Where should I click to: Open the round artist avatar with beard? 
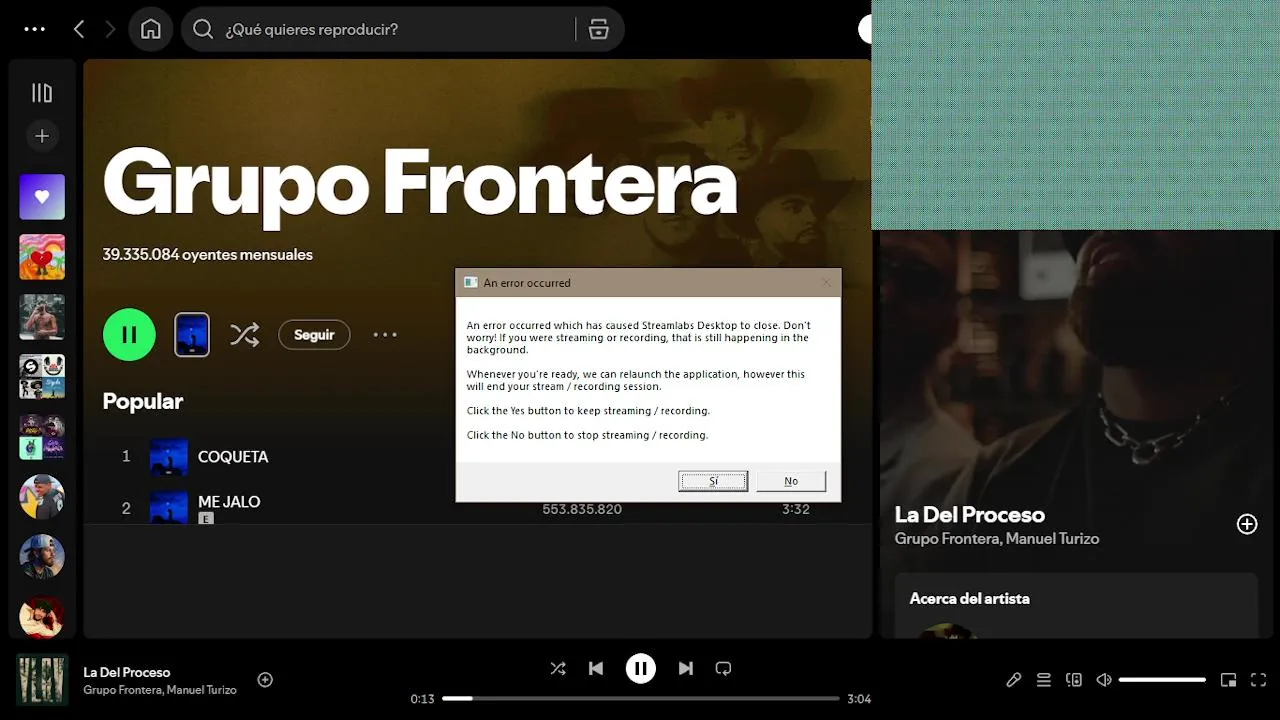(x=42, y=557)
